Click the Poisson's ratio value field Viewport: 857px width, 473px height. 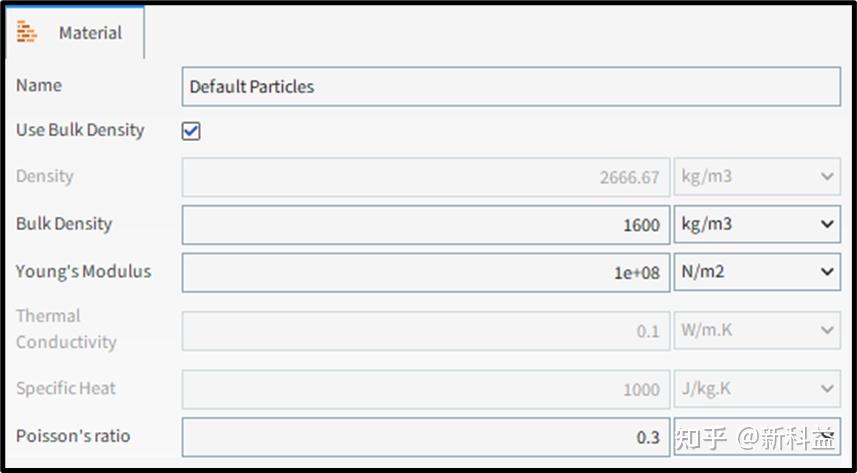(x=425, y=437)
